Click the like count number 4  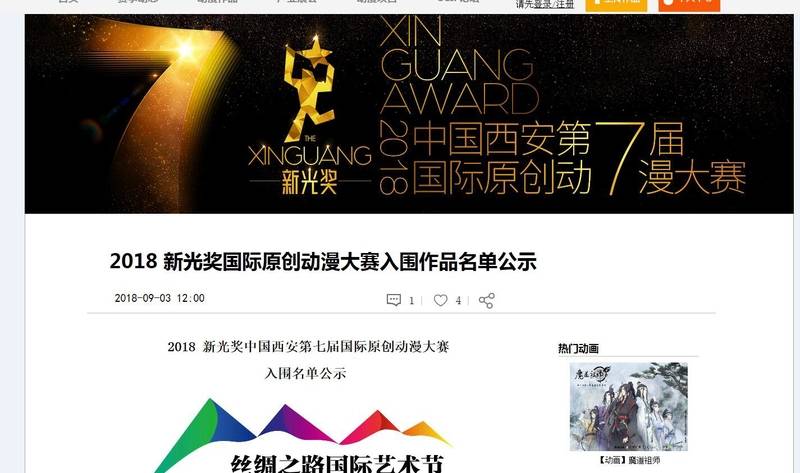coord(458,301)
